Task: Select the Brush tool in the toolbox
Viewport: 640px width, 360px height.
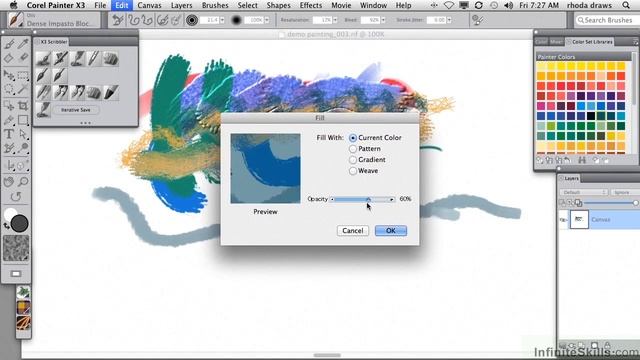Action: coord(9,44)
